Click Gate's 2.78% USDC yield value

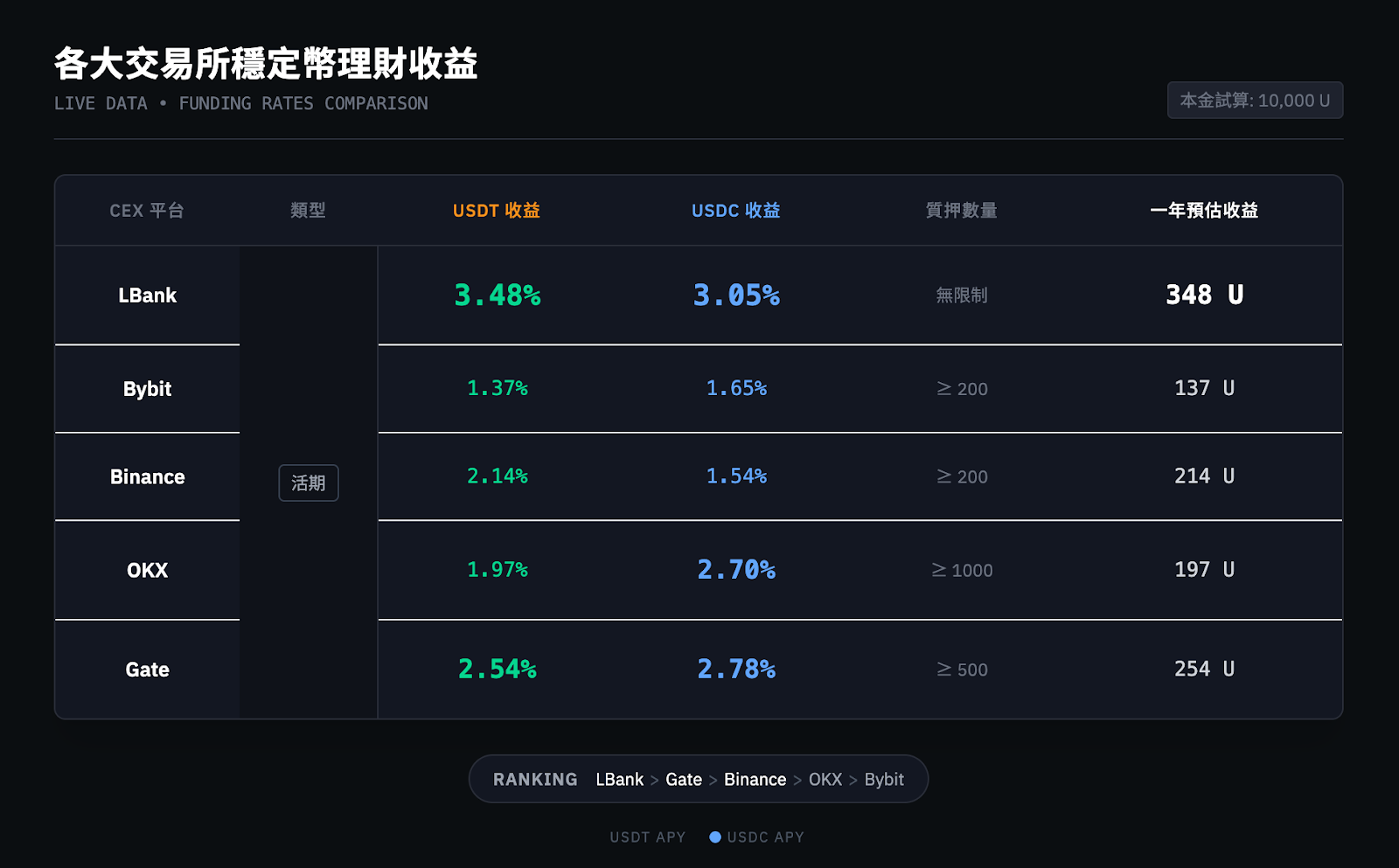click(736, 670)
